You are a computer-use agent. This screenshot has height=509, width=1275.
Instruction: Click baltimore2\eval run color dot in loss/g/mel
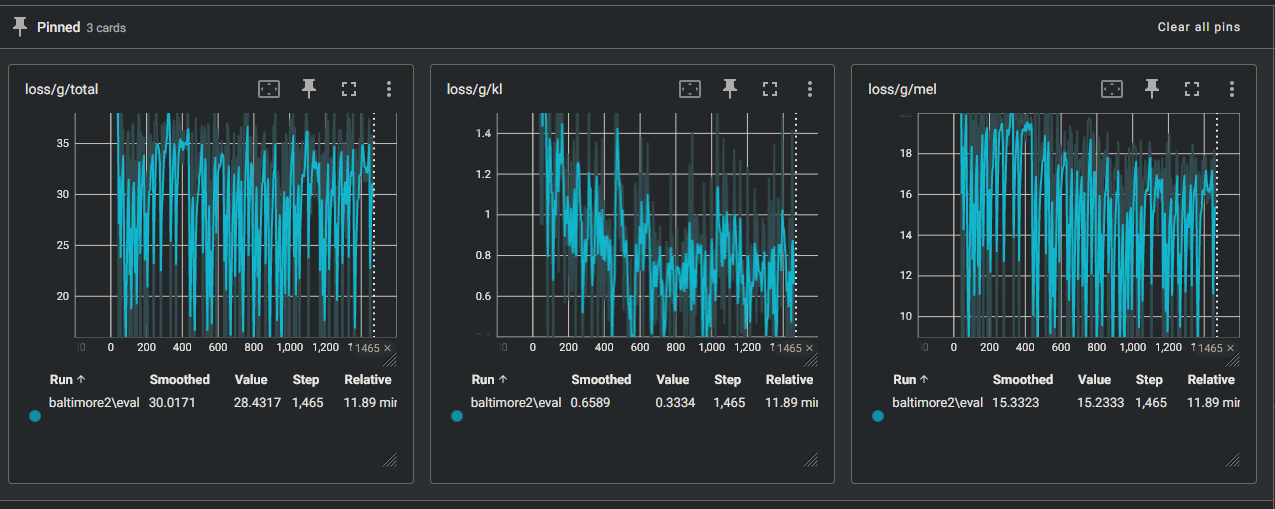click(x=878, y=416)
